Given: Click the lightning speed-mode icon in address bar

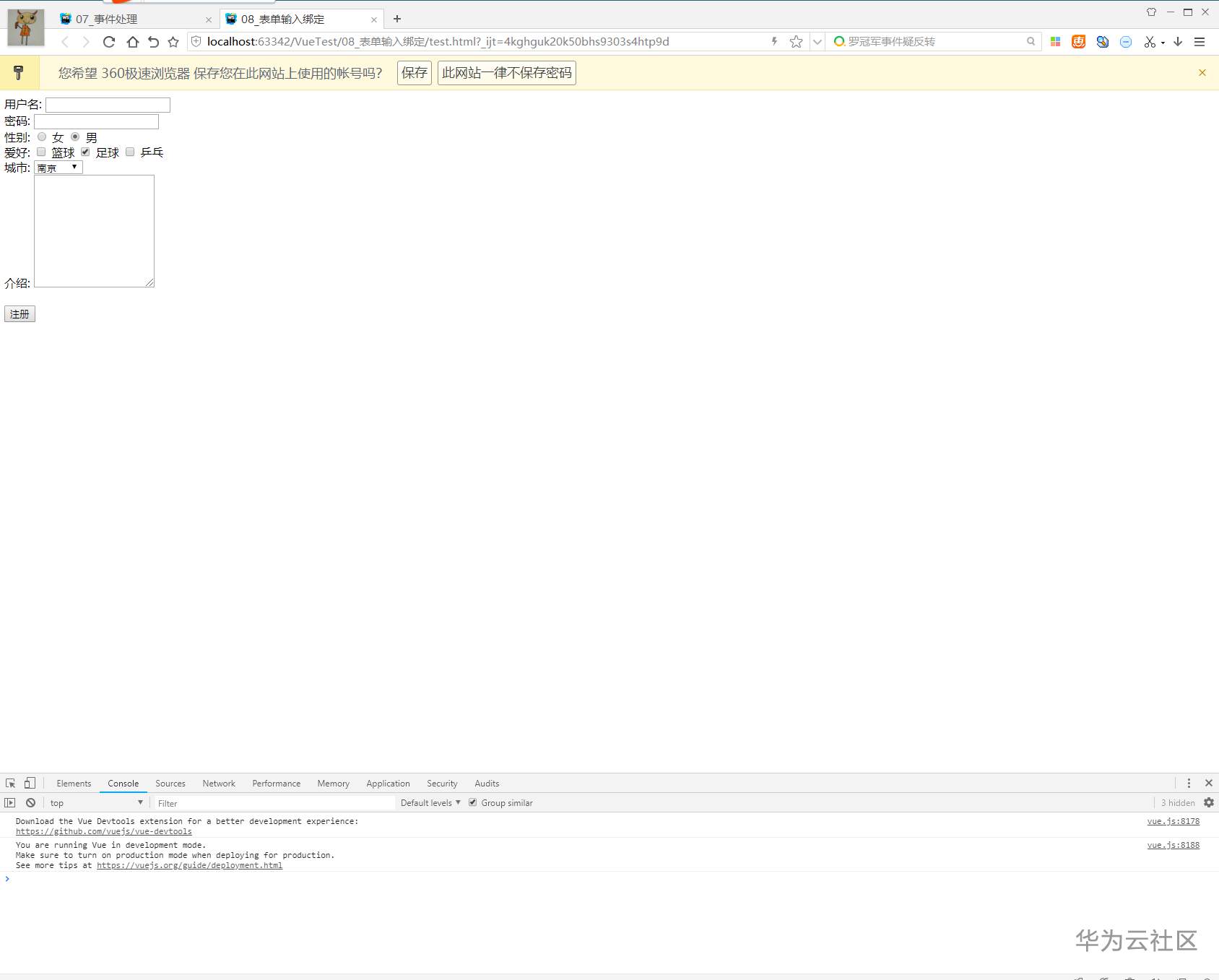Looking at the screenshot, I should point(774,41).
